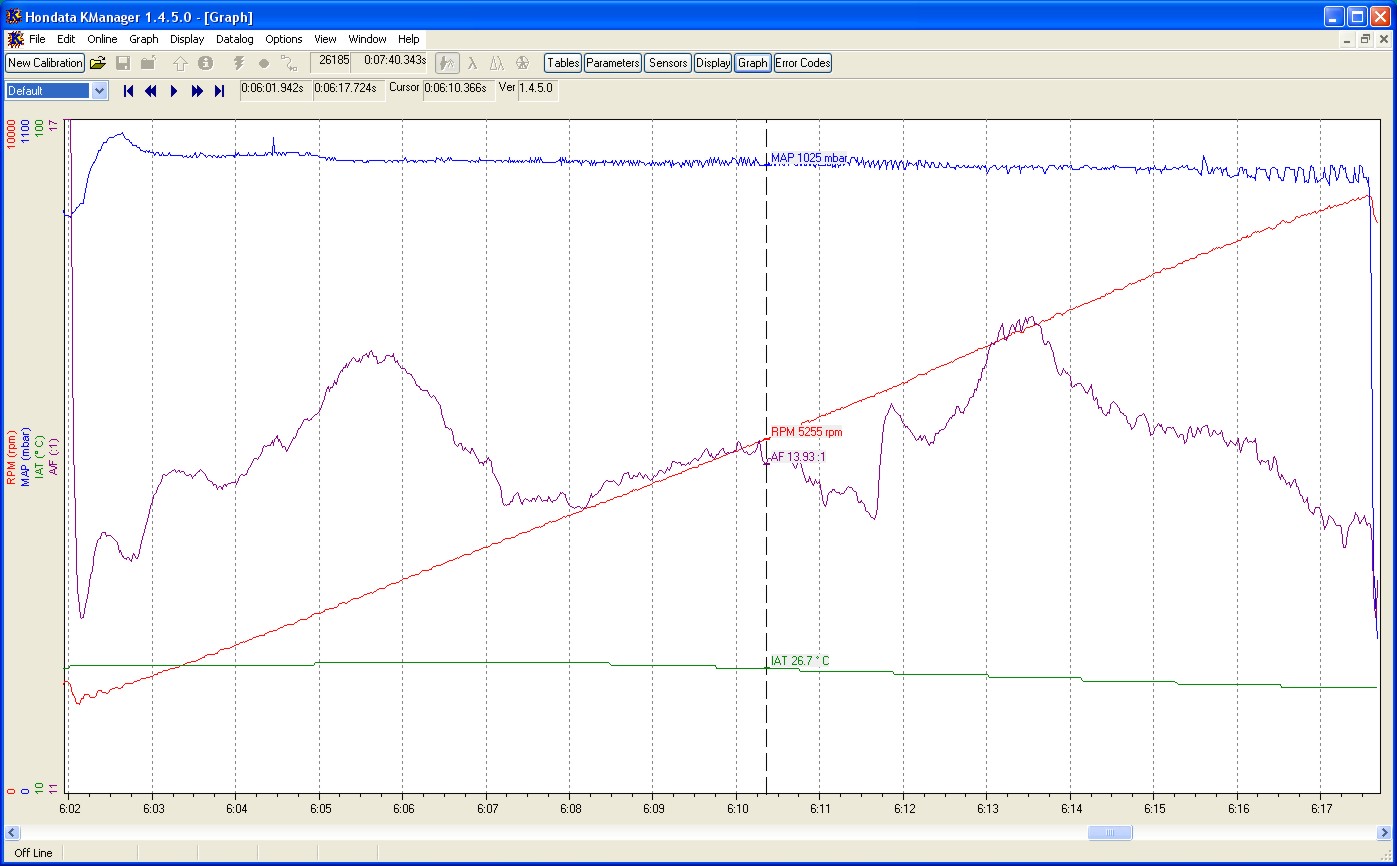The height and width of the screenshot is (866, 1397).
Task: Toggle the Graph window button
Action: click(752, 63)
